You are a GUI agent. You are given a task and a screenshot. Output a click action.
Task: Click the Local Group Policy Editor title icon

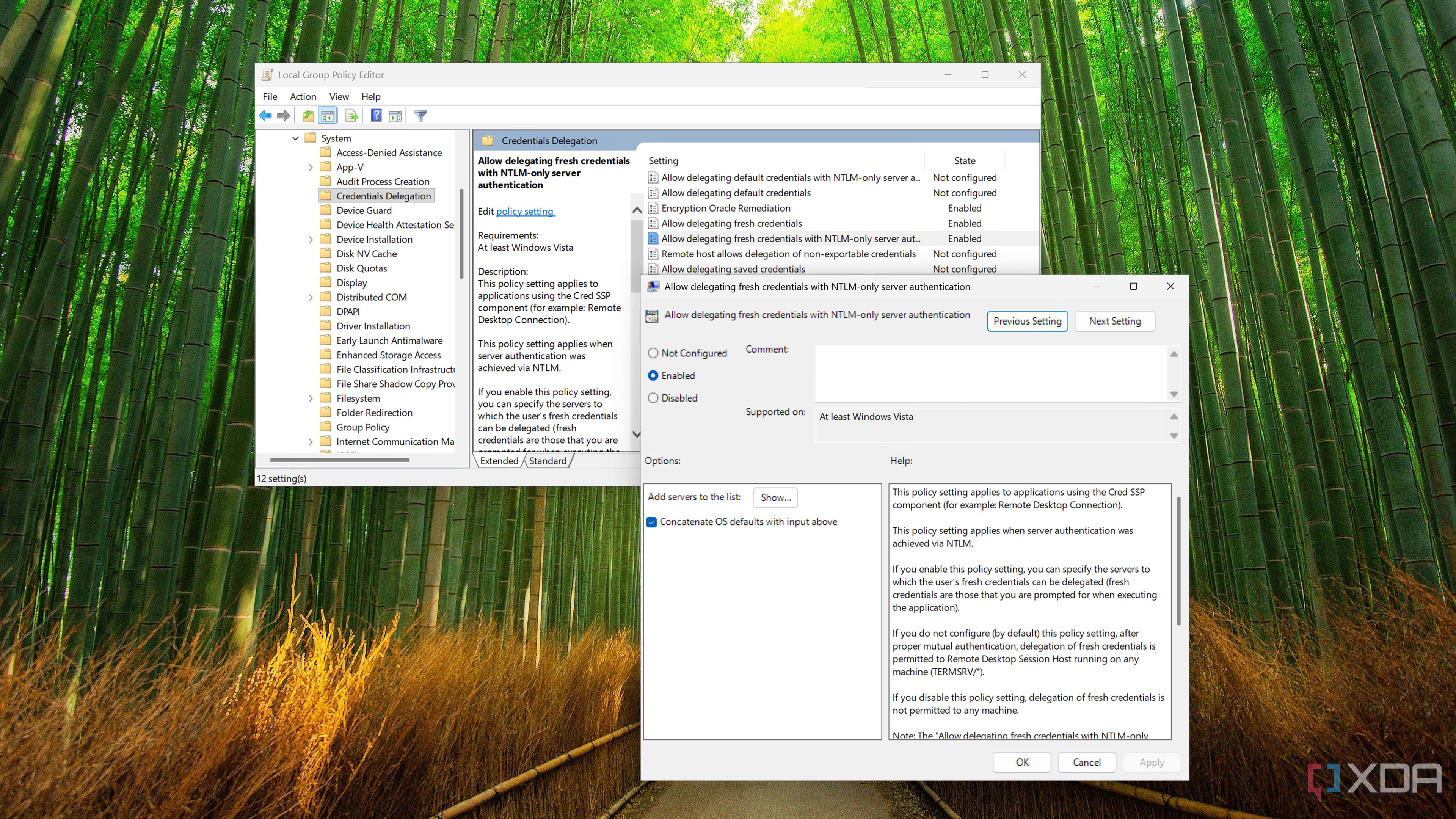267,75
